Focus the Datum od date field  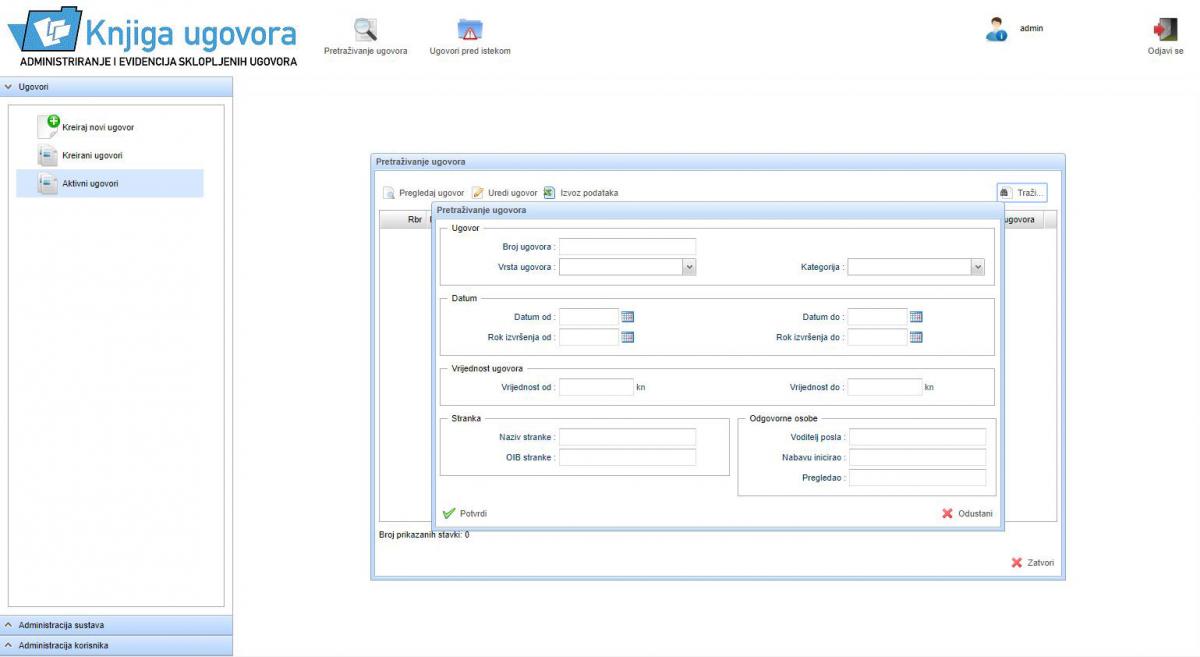pos(589,317)
